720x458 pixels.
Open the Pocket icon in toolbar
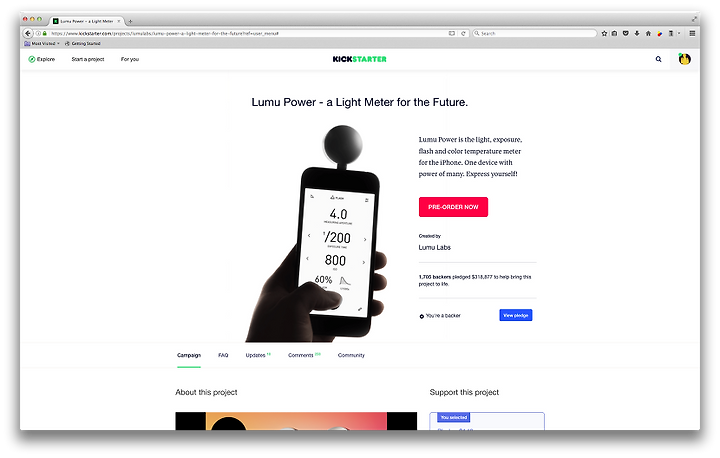[x=625, y=34]
